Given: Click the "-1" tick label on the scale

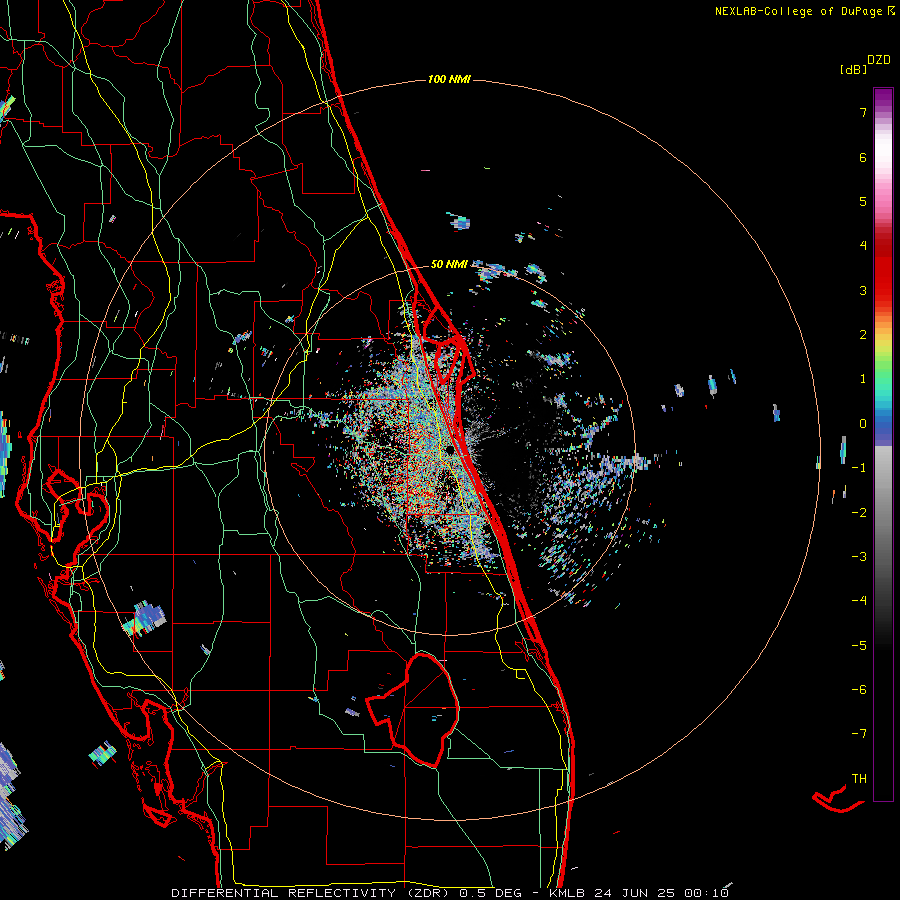Looking at the screenshot, I should point(859,468).
